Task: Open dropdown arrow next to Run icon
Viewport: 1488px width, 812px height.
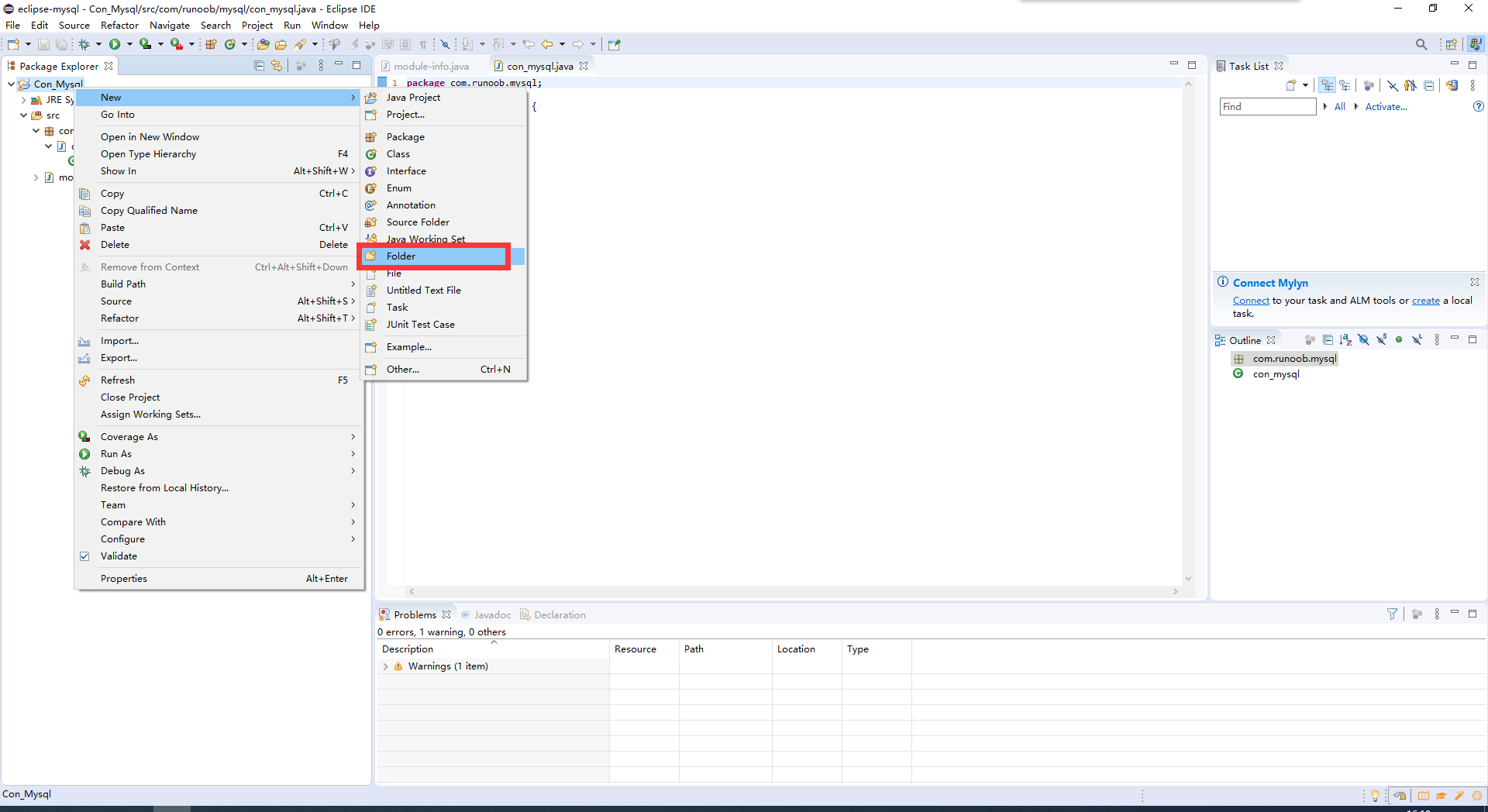Action: (x=129, y=45)
